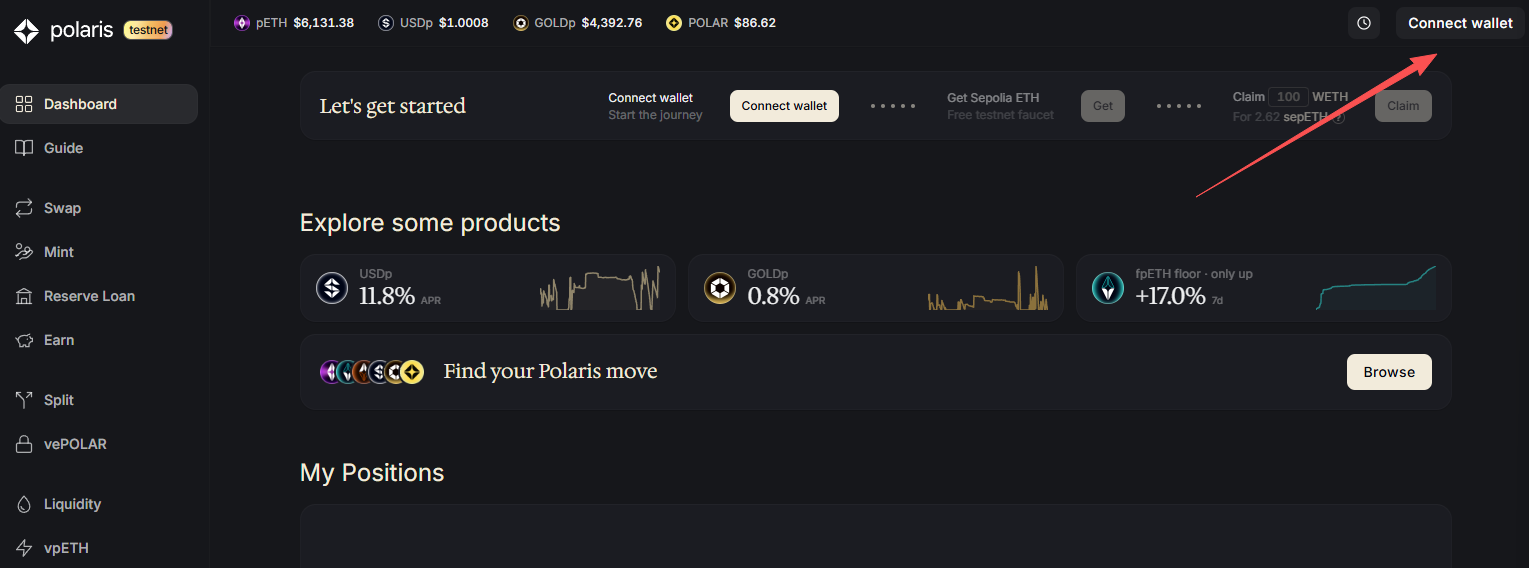Select the pETH token icon in the ticker
This screenshot has width=1529, height=568.
point(242,23)
